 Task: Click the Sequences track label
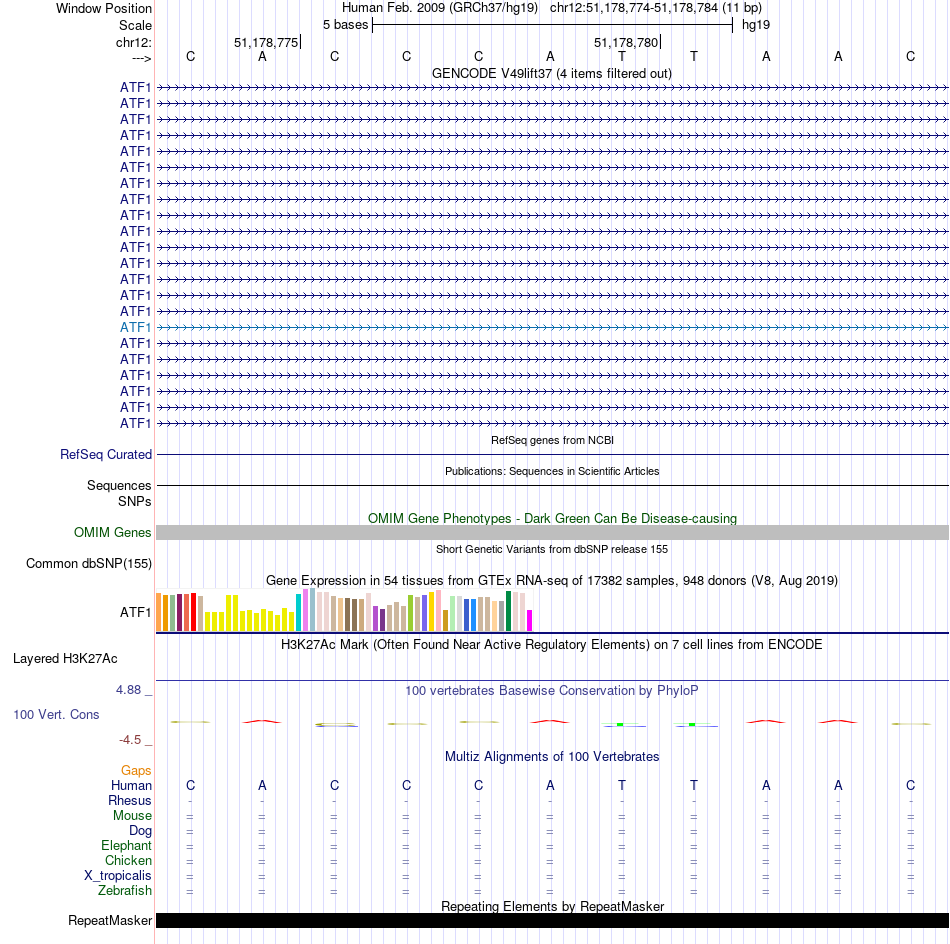tap(119, 485)
